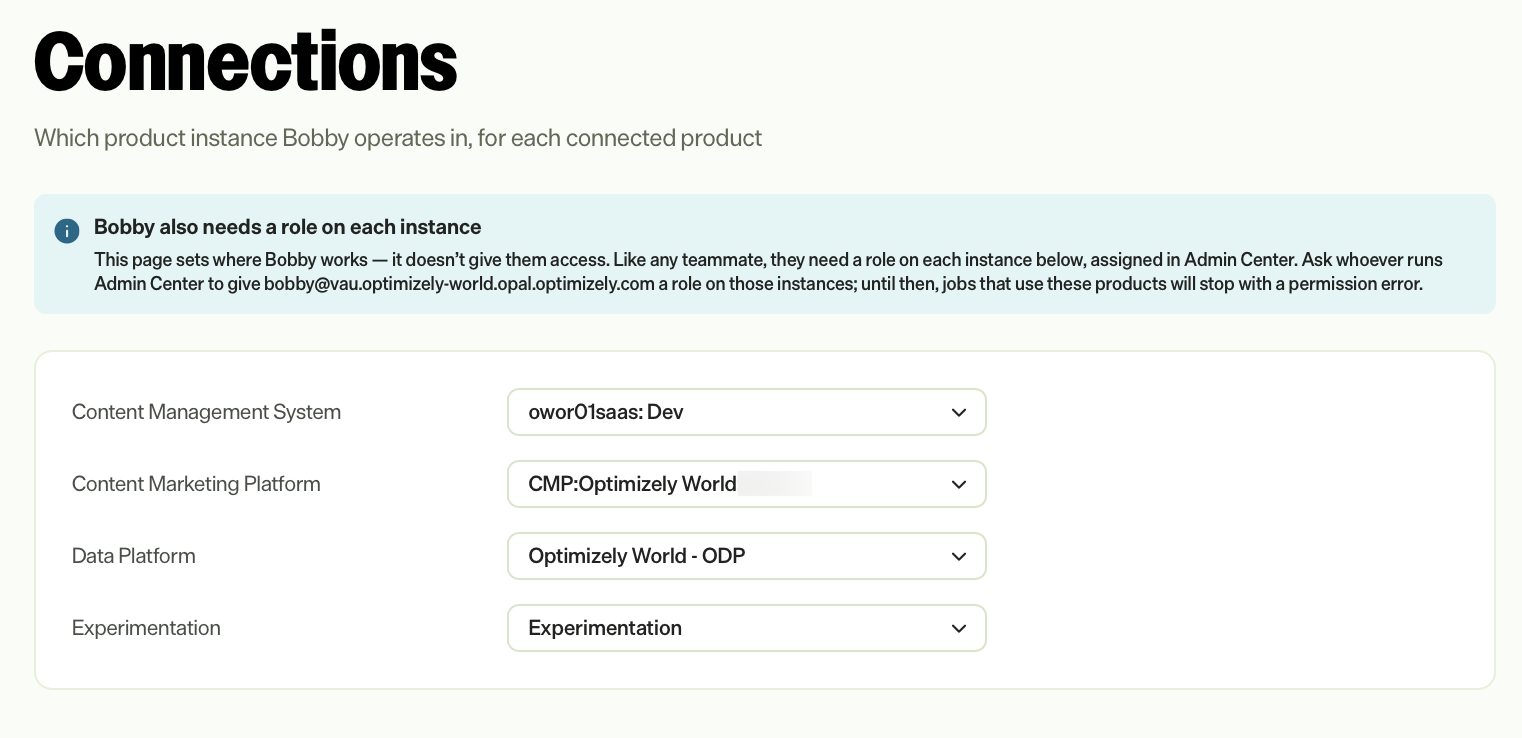Open the Data Platform instance dropdown

coord(747,556)
